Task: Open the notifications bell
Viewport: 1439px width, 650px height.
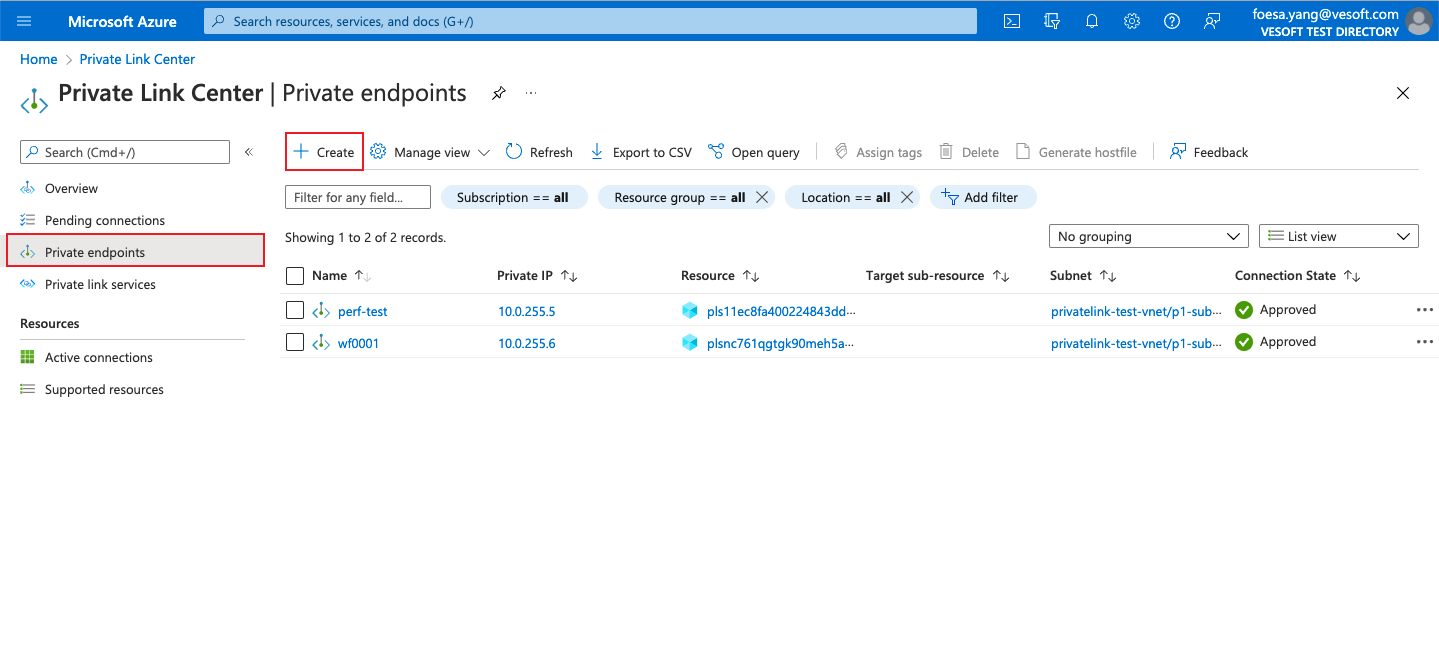Action: click(x=1092, y=21)
